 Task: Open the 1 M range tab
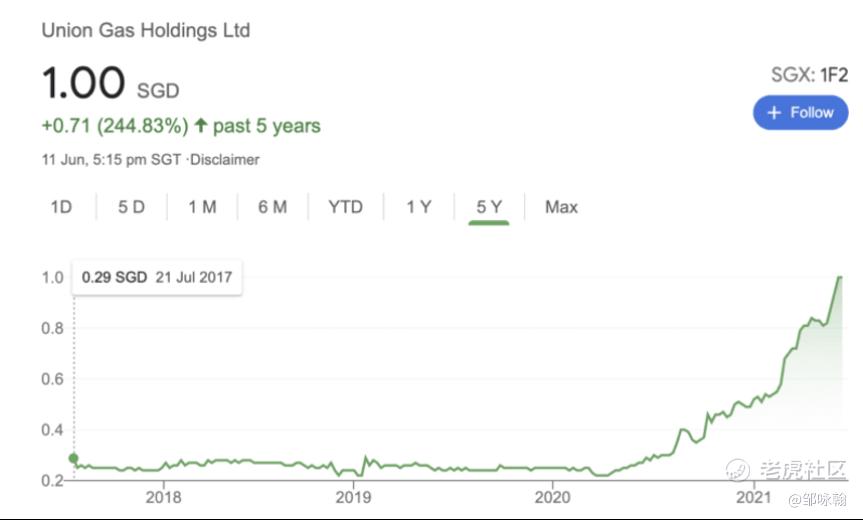pyautogui.click(x=202, y=207)
